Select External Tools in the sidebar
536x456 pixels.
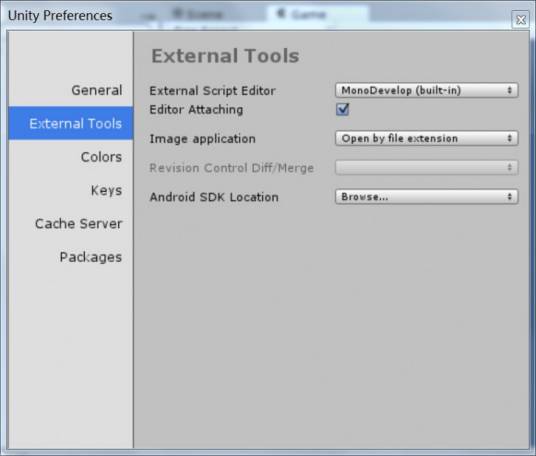pos(71,123)
